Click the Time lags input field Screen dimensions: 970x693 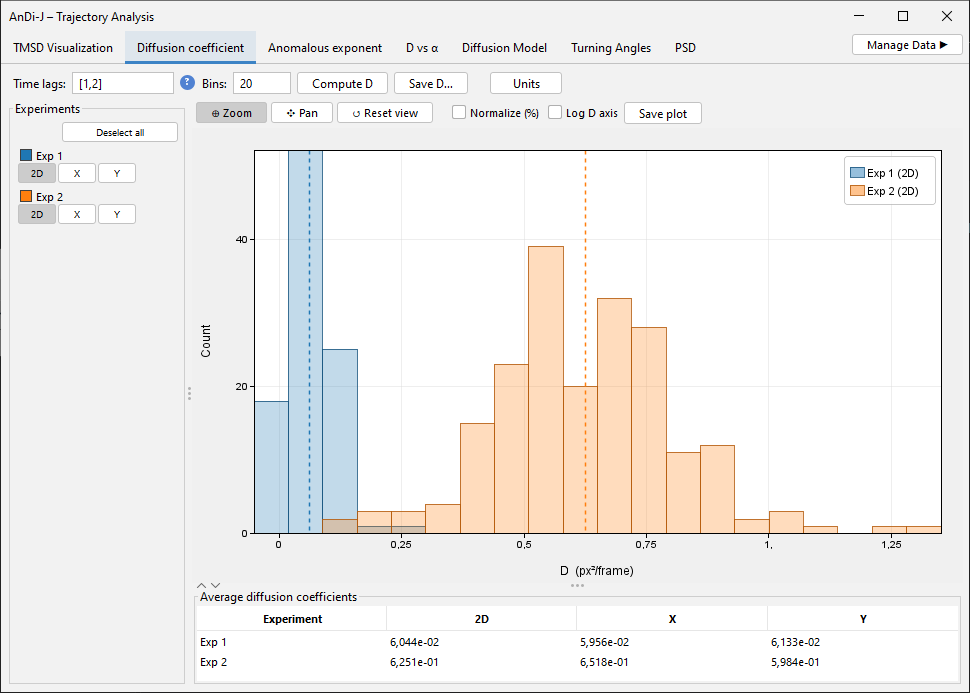(123, 84)
